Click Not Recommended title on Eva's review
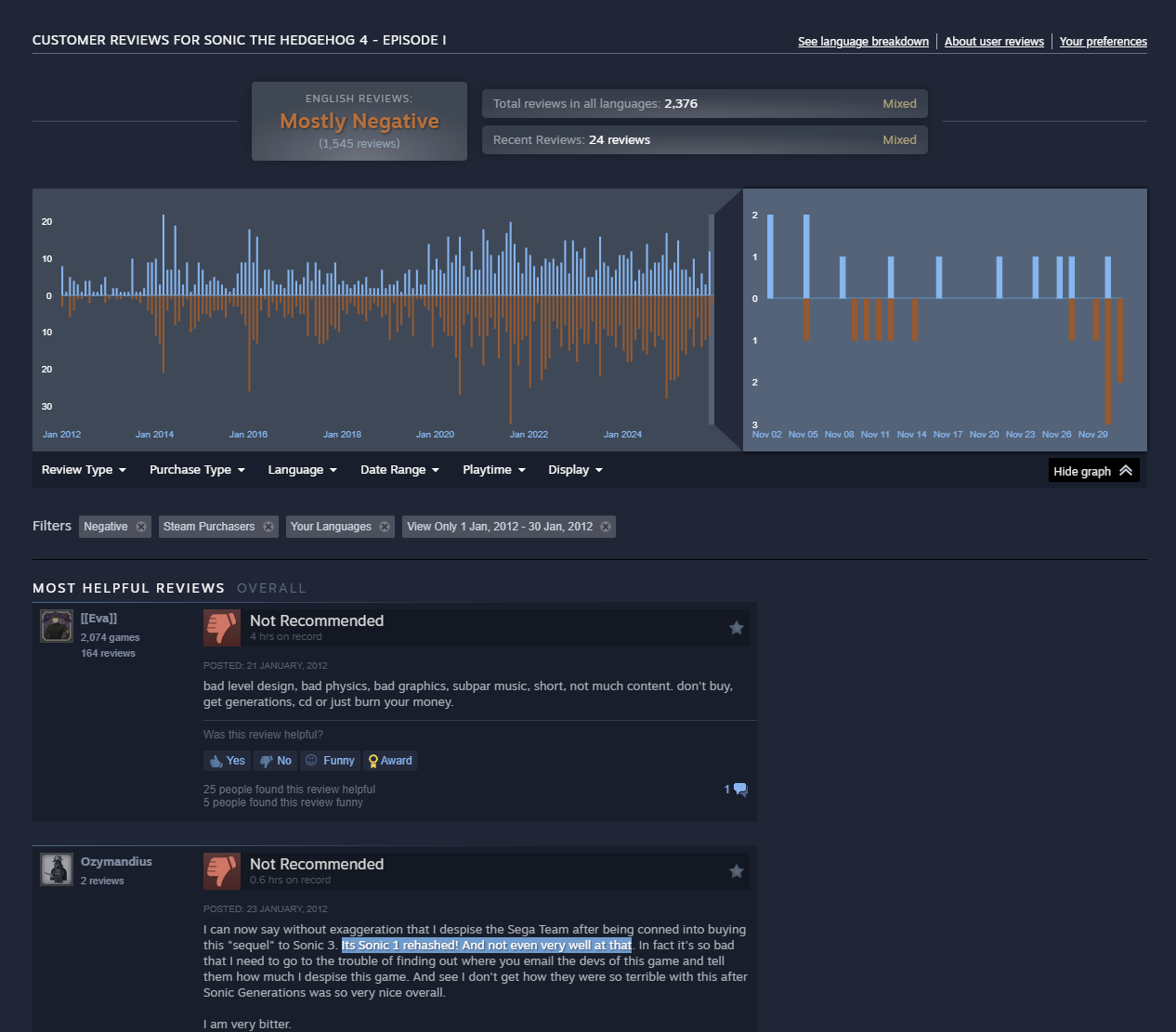The width and height of the screenshot is (1176, 1032). [x=317, y=621]
